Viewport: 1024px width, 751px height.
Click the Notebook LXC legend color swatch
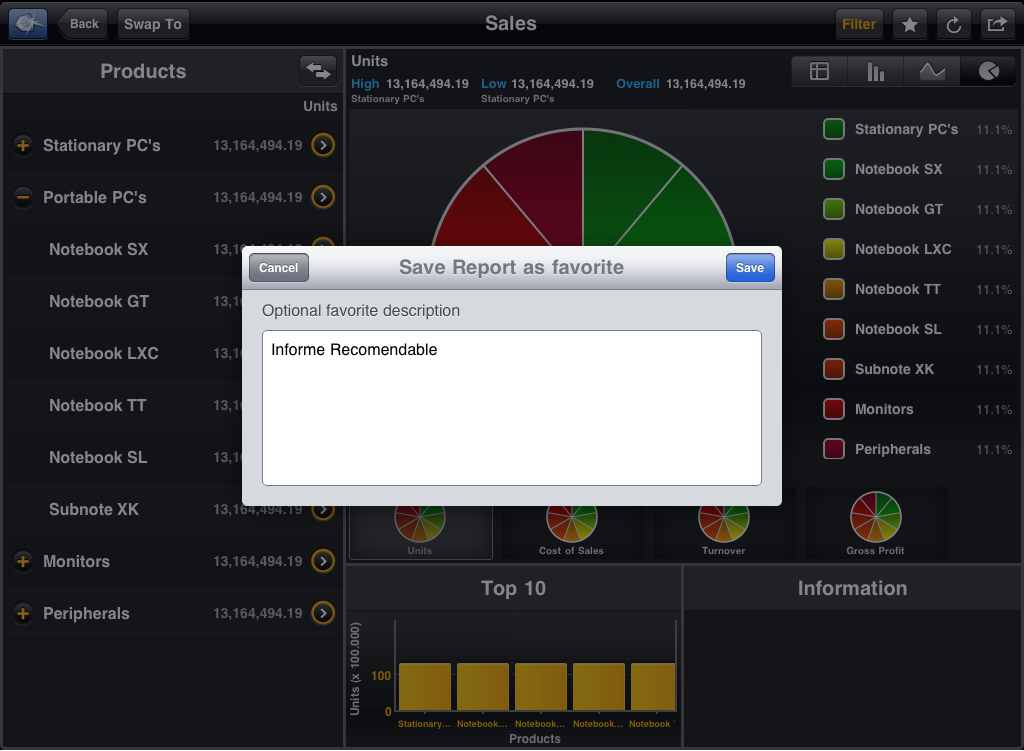coord(833,250)
